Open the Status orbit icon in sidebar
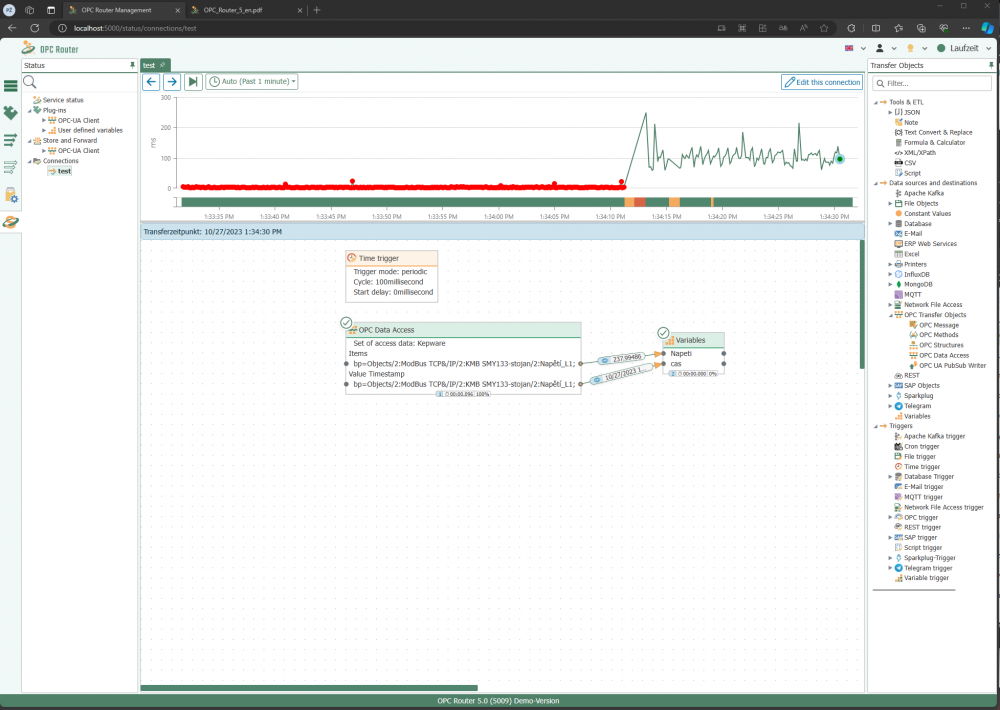The width and height of the screenshot is (1000, 710). pyautogui.click(x=11, y=222)
